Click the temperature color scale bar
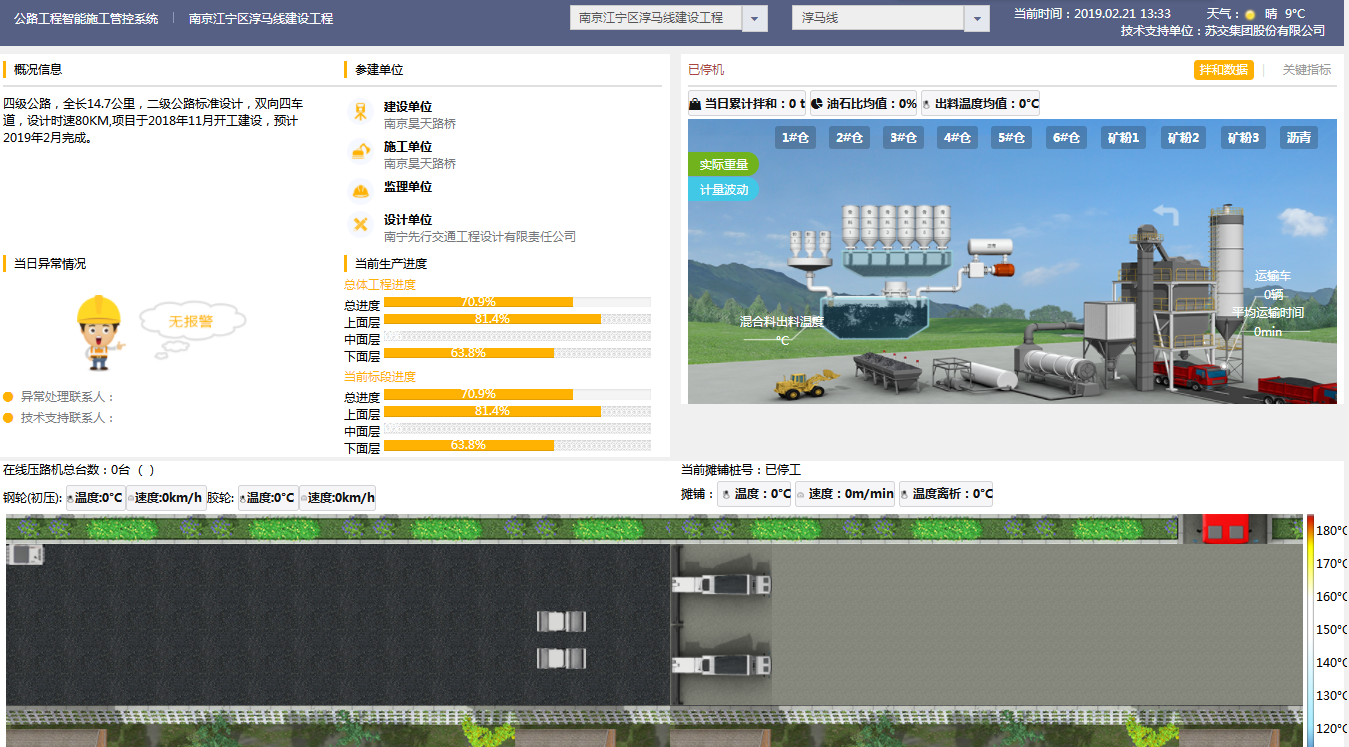1349x747 pixels. [1311, 630]
